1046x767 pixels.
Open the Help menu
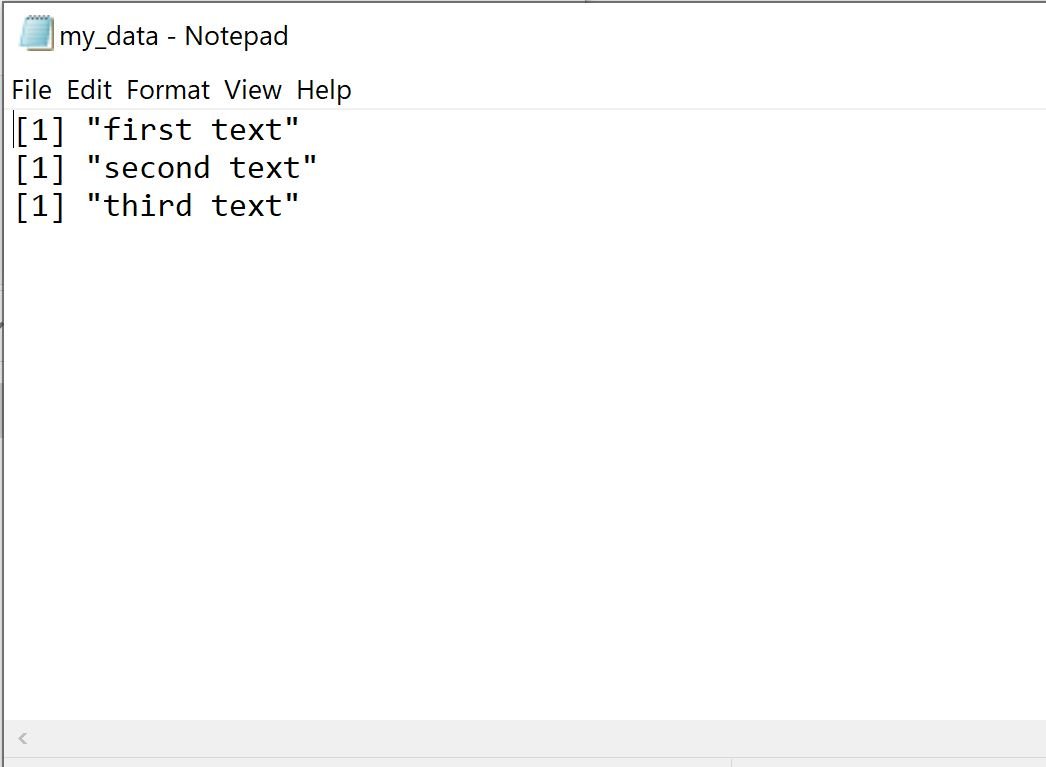coord(324,90)
